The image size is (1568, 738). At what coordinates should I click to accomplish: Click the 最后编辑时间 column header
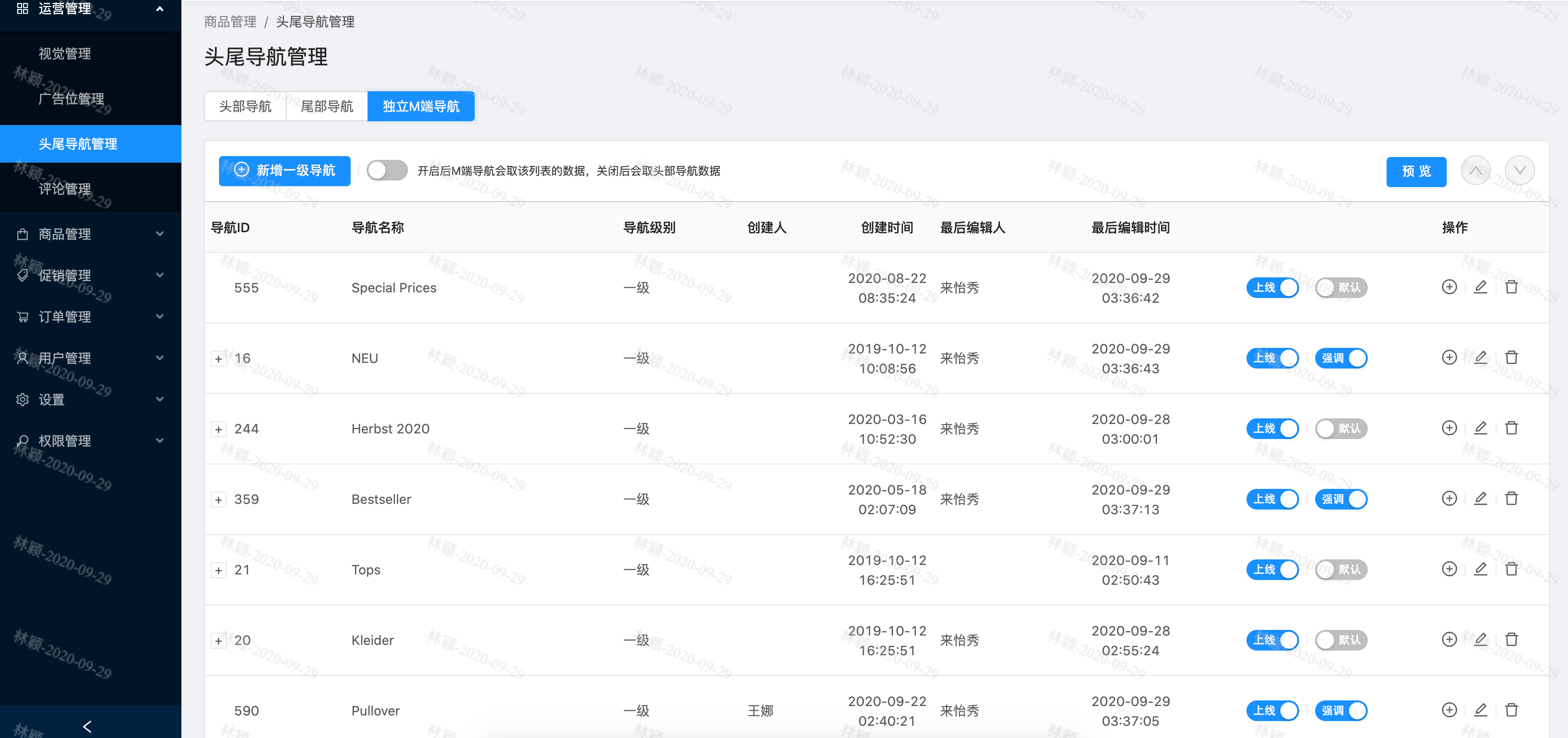coord(1130,228)
